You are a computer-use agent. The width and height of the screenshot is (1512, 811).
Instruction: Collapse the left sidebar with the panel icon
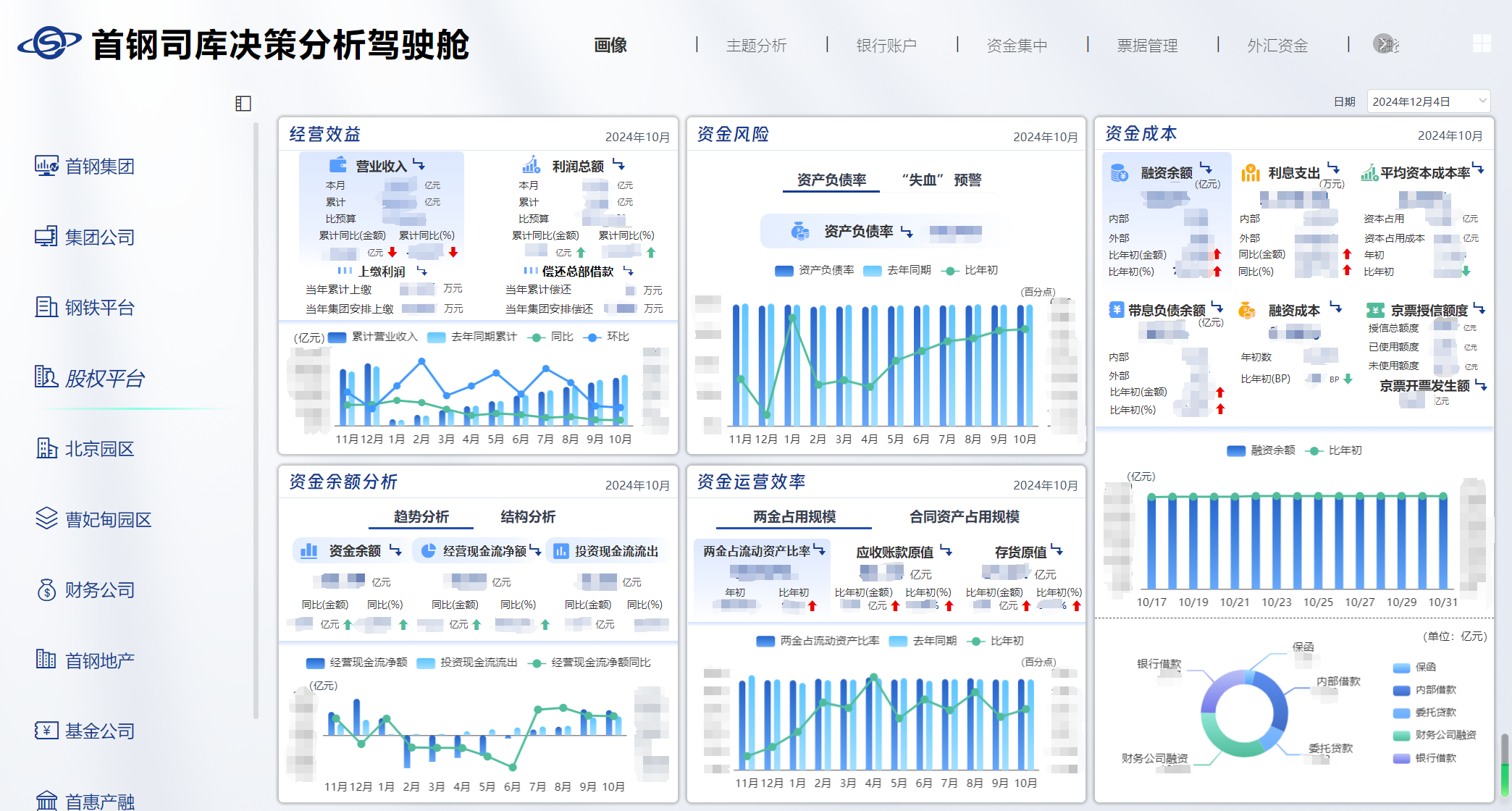tap(243, 104)
